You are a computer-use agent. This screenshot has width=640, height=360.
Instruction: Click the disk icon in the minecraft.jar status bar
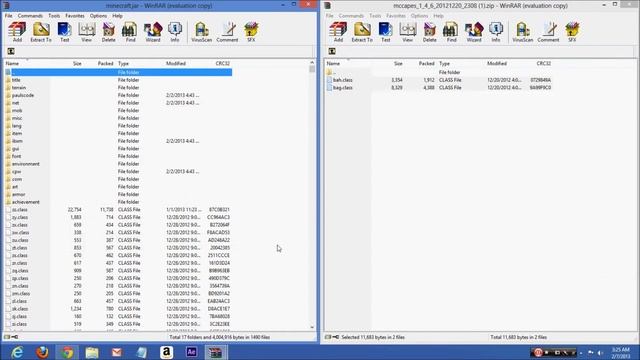(x=7, y=337)
